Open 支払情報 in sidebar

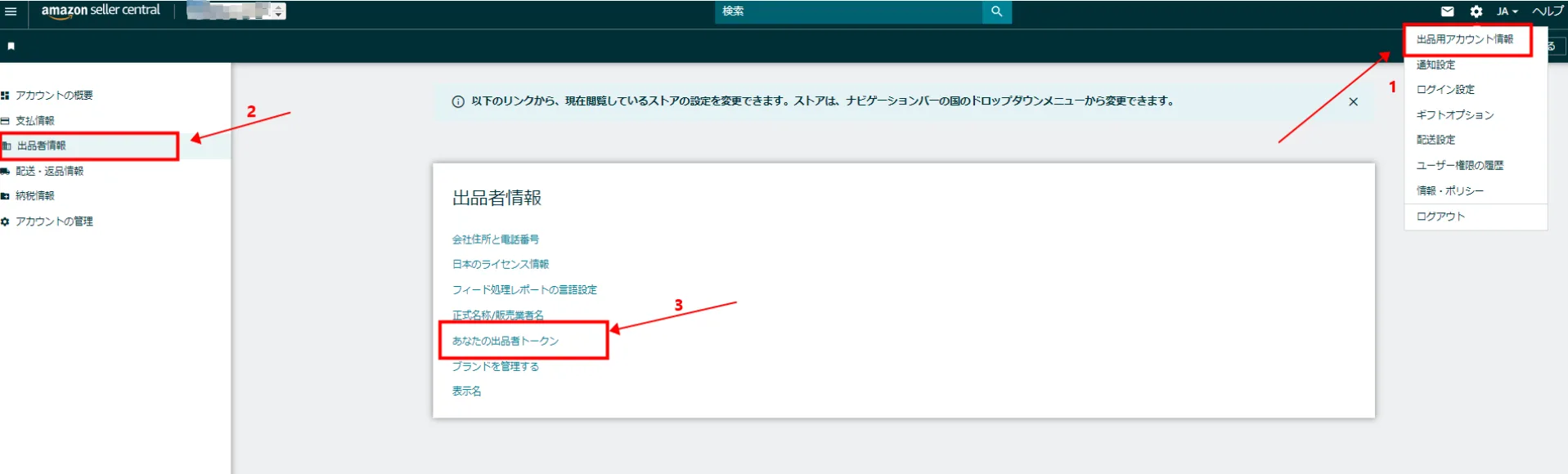(34, 121)
